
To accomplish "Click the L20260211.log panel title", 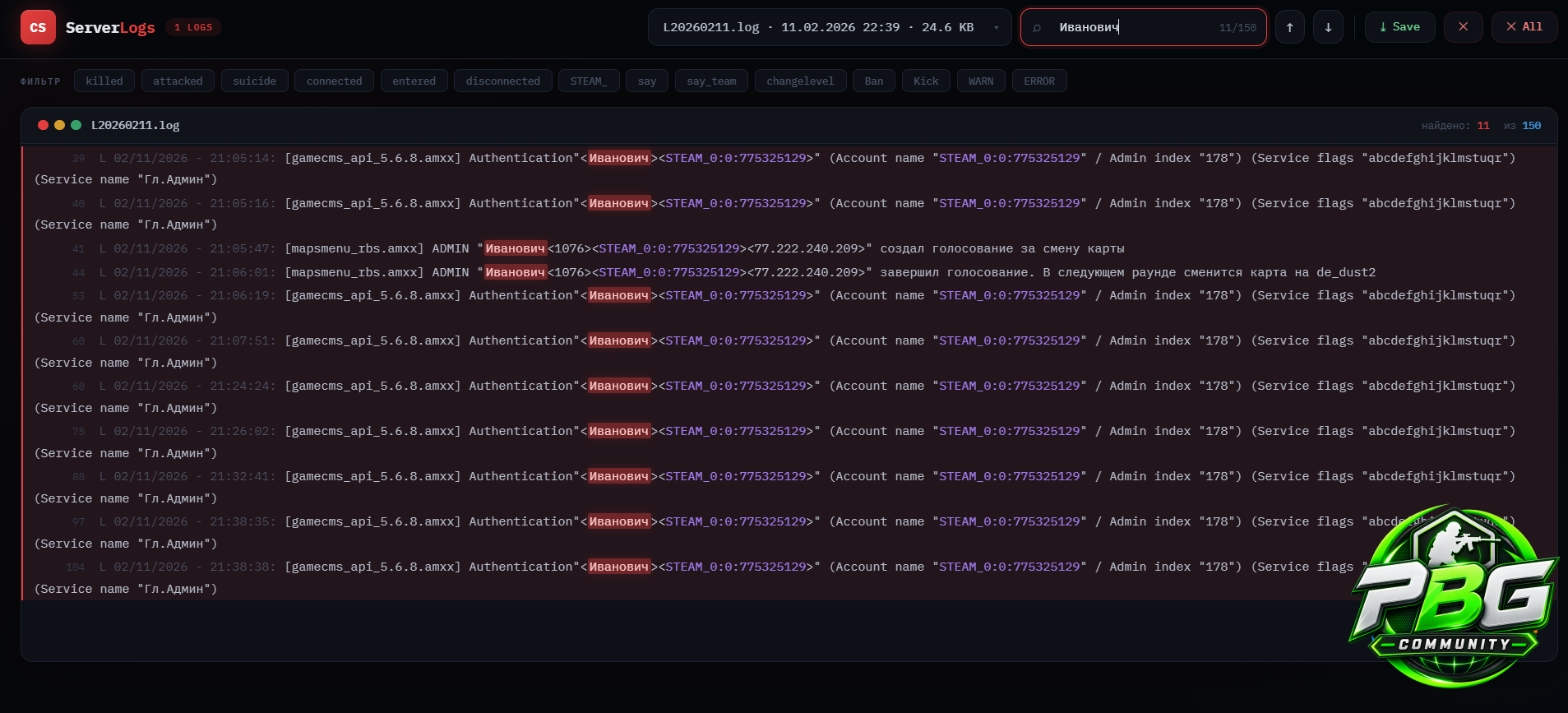I will coord(136,125).
